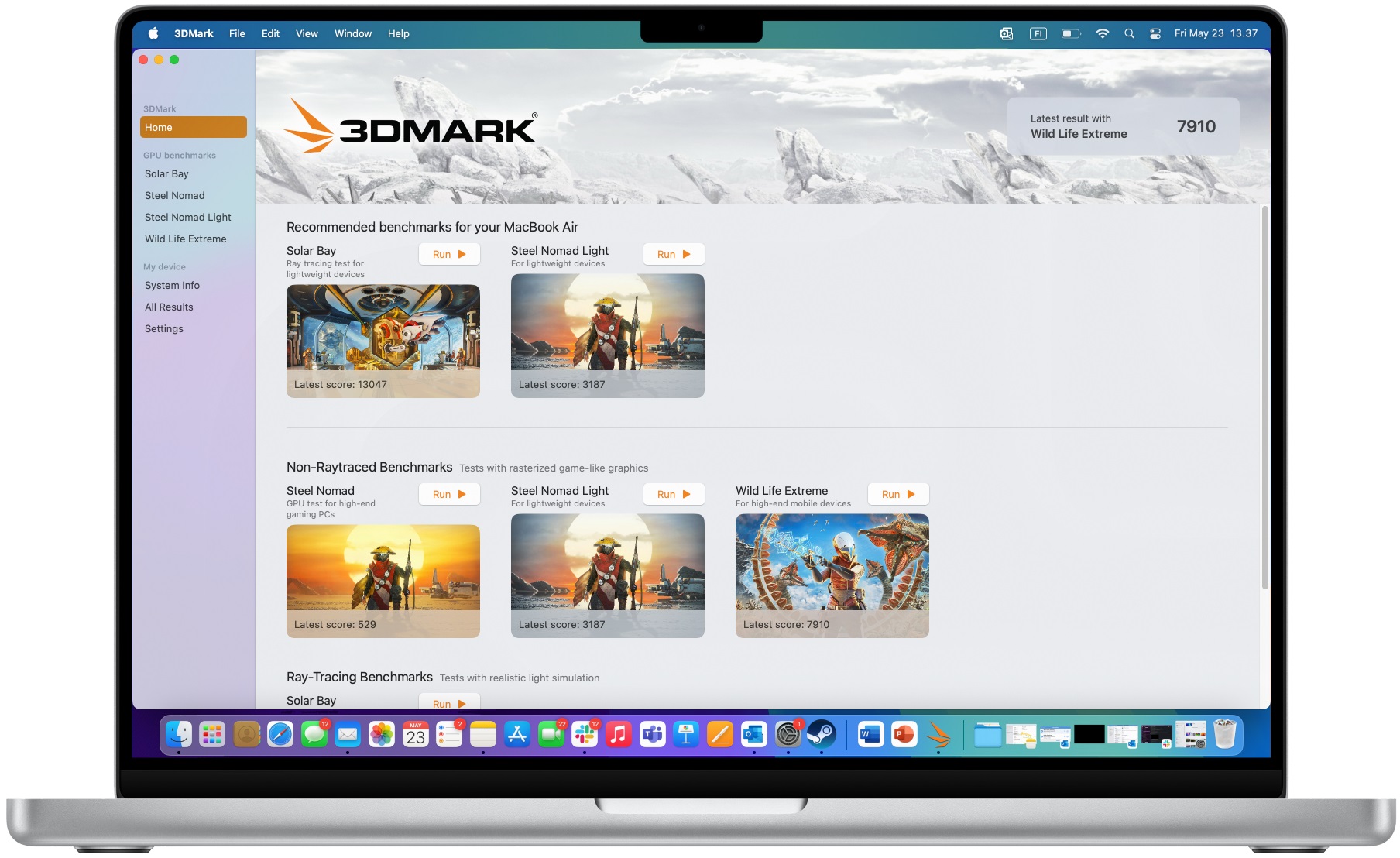Open Wild Life Extreme thumbnail scoring 7910

tap(832, 575)
